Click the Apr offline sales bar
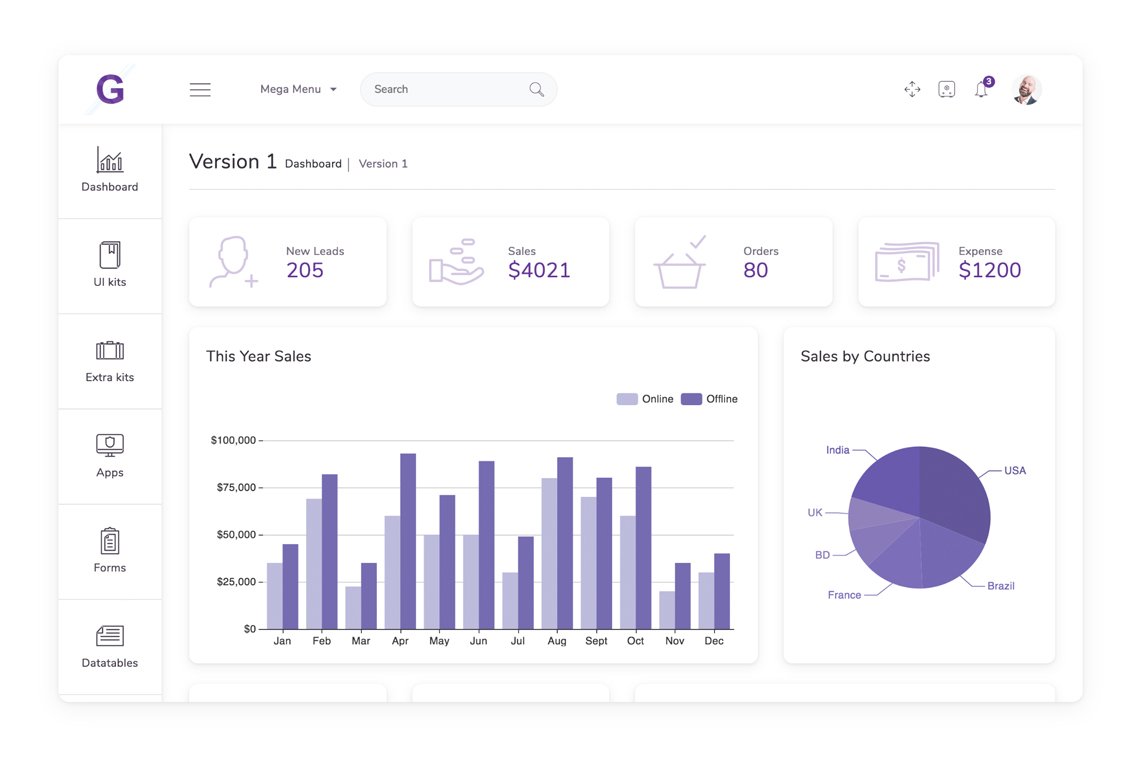This screenshot has height=758, width=1144. (x=408, y=541)
